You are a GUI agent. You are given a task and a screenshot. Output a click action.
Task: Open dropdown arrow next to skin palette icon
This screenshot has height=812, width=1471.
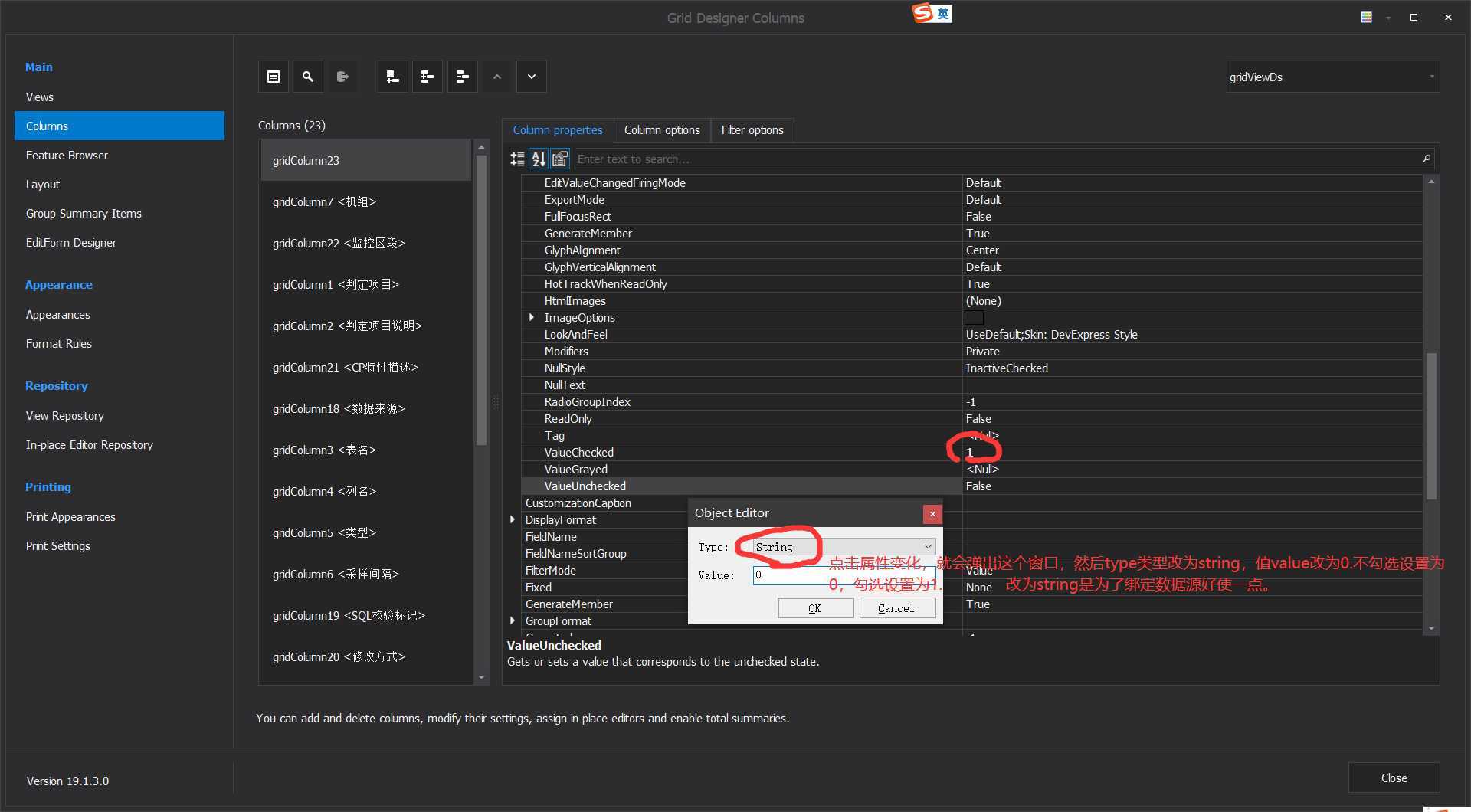pos(1387,18)
